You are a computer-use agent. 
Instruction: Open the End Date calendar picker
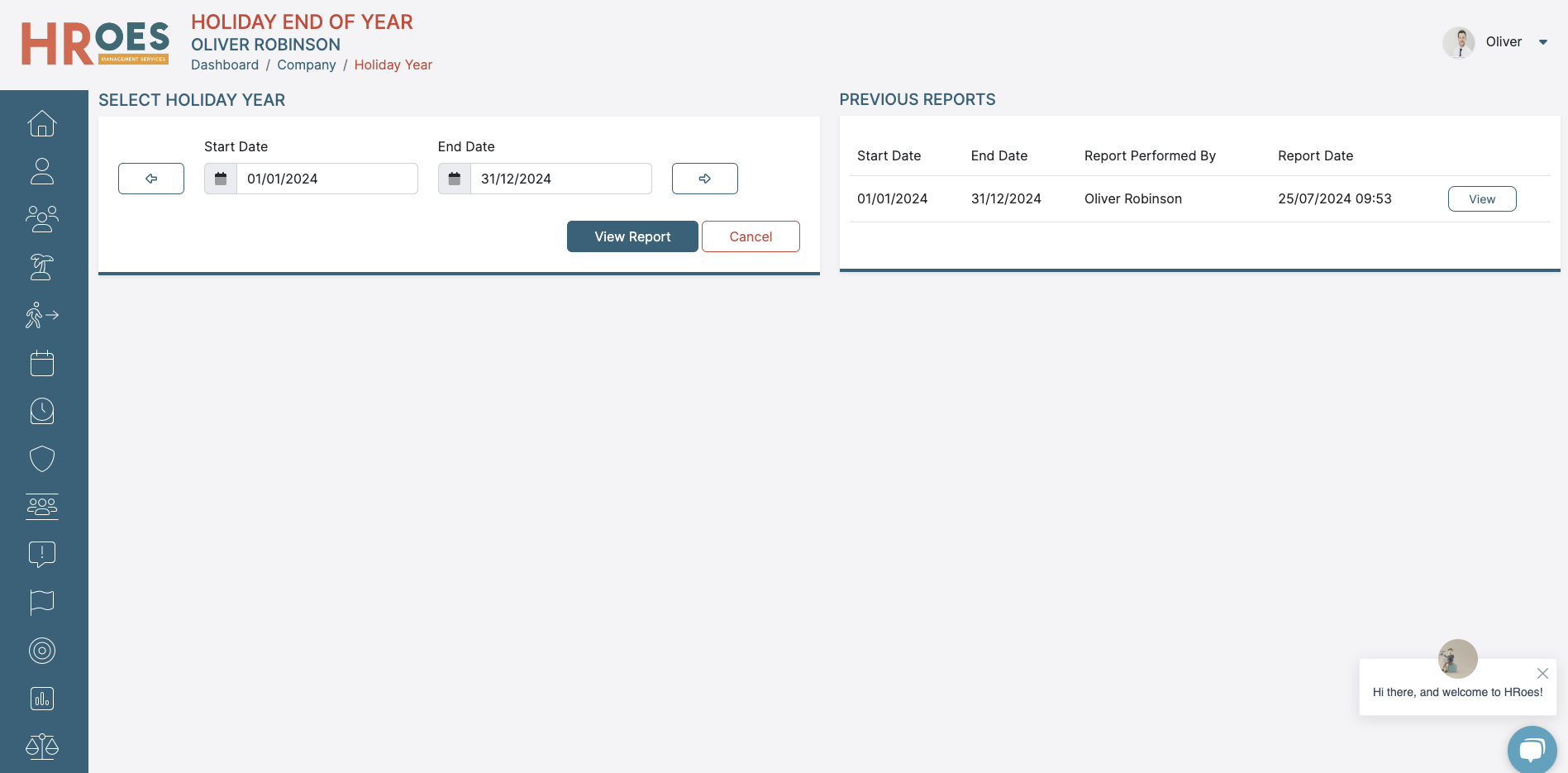[x=455, y=179]
